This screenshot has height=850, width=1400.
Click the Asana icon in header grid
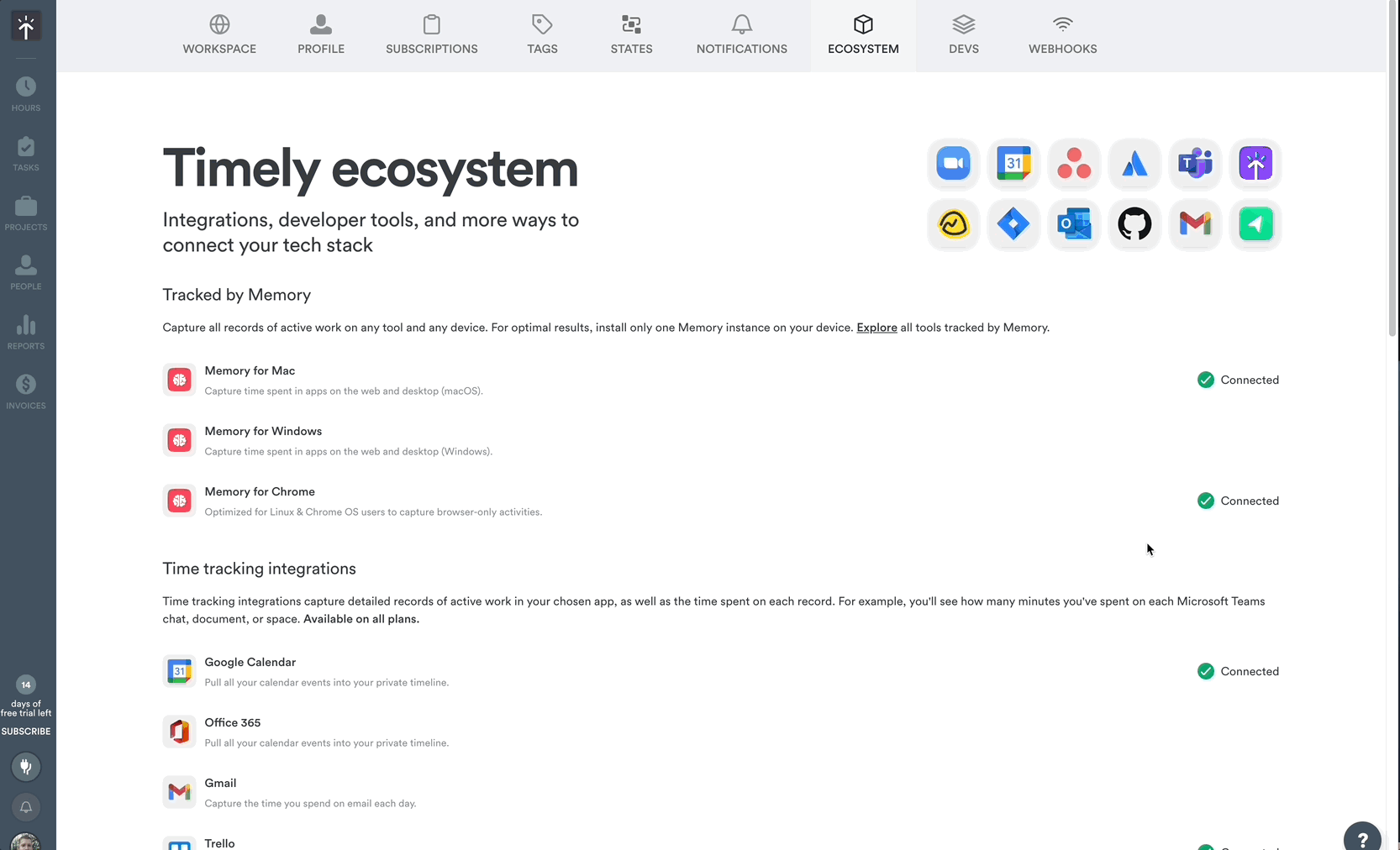[1074, 164]
